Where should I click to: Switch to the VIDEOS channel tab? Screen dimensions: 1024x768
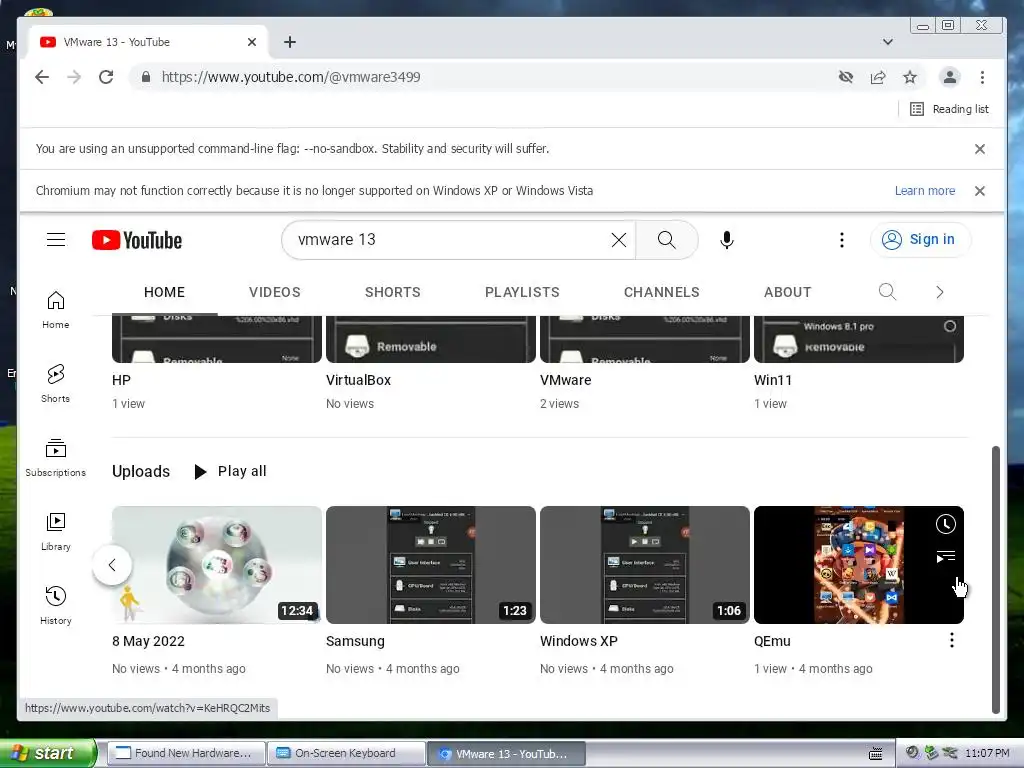275,292
